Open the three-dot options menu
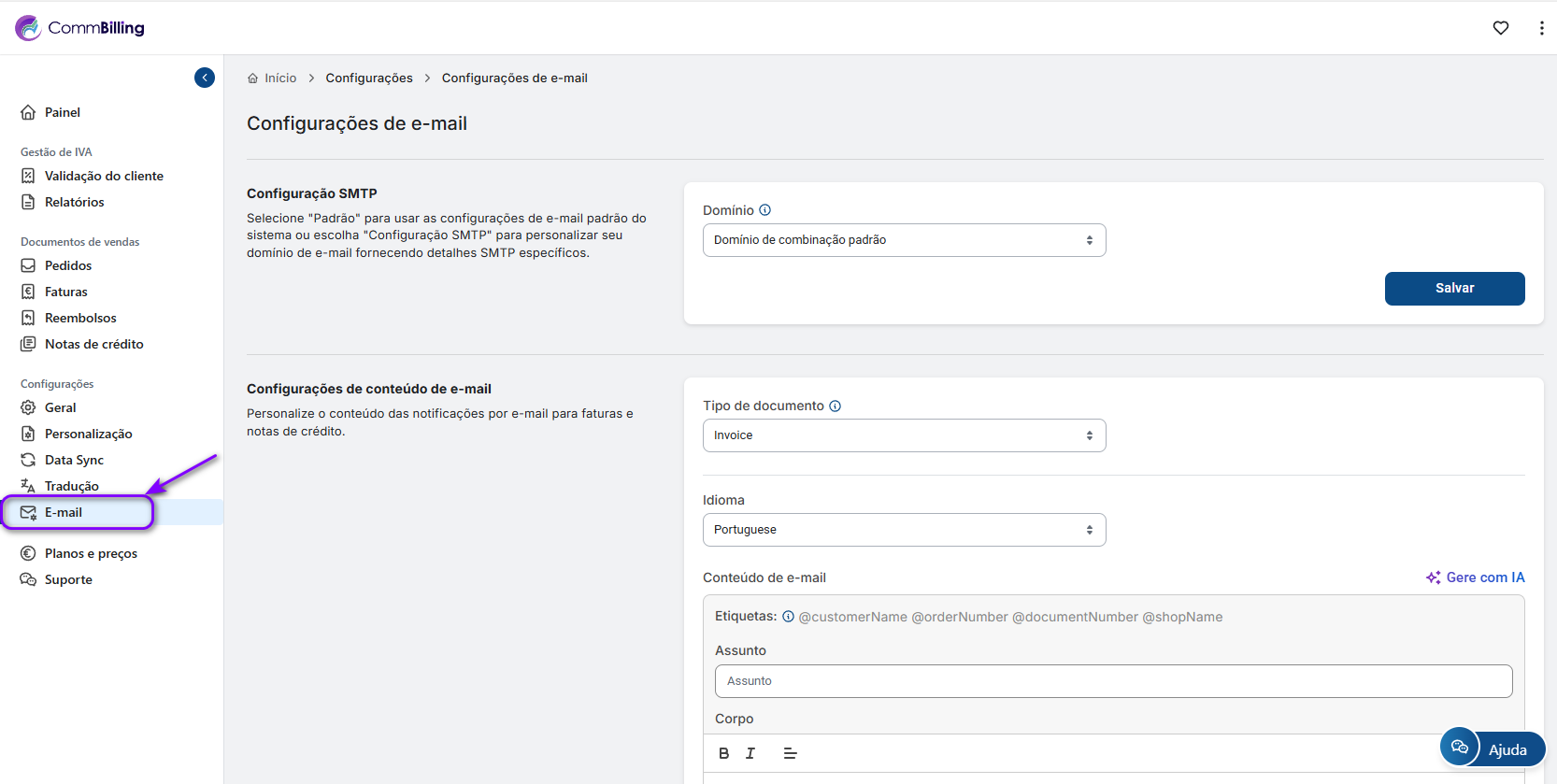1557x784 pixels. tap(1541, 28)
